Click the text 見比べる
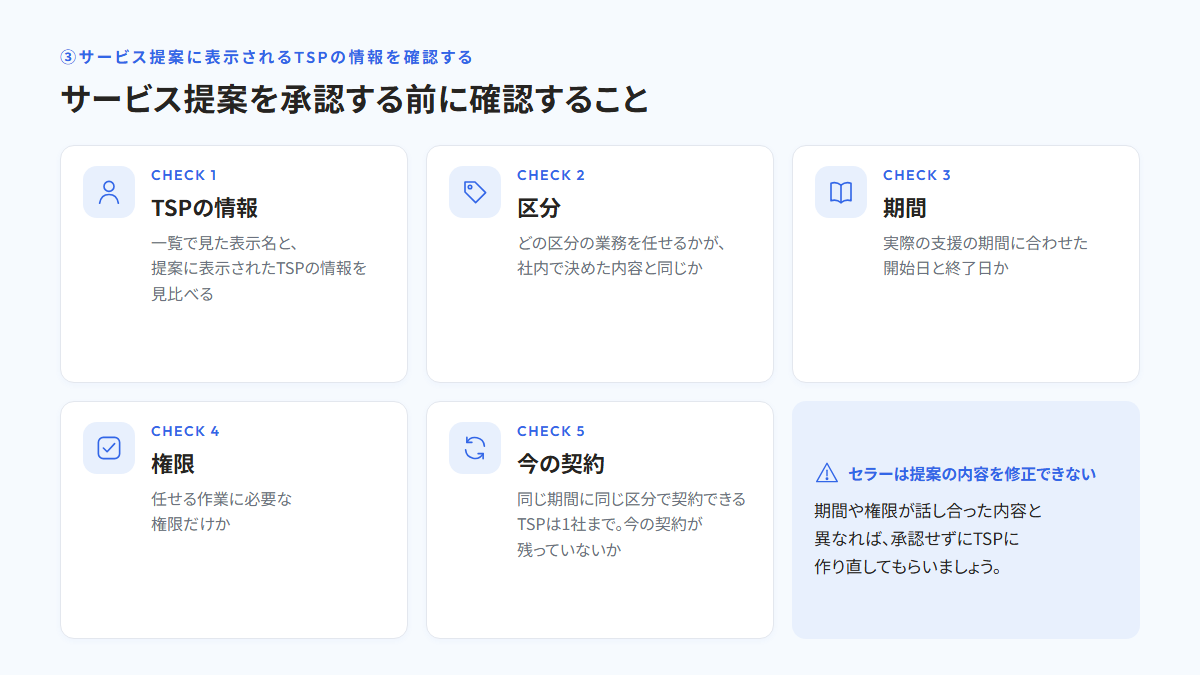The width and height of the screenshot is (1200, 675). point(182,294)
